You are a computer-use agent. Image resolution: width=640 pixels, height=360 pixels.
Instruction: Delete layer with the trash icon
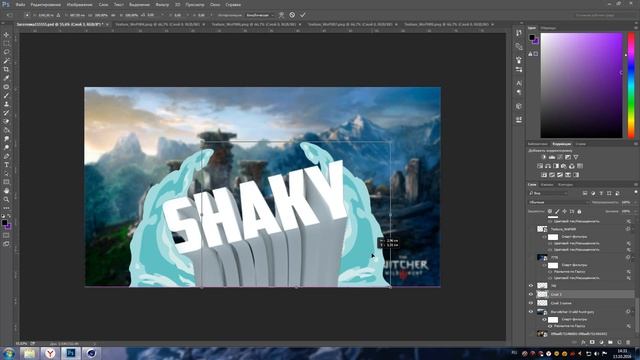[x=628, y=342]
